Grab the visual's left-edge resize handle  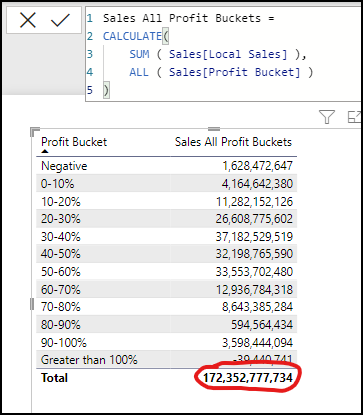click(x=32, y=304)
